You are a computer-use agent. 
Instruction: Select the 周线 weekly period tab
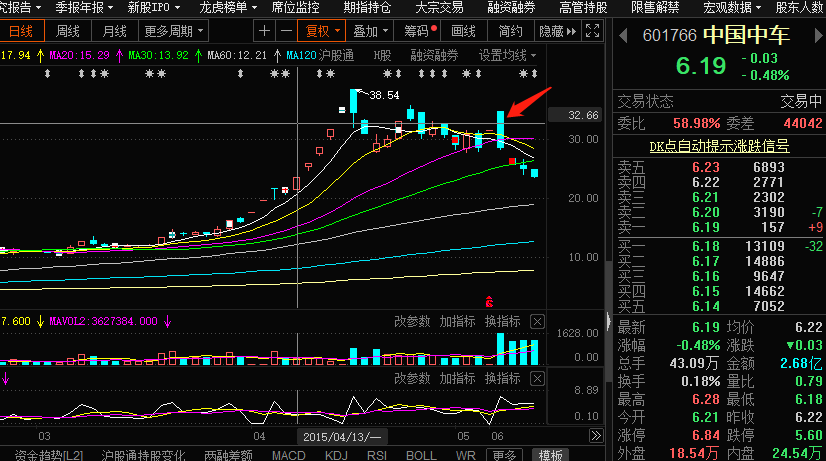(68, 31)
